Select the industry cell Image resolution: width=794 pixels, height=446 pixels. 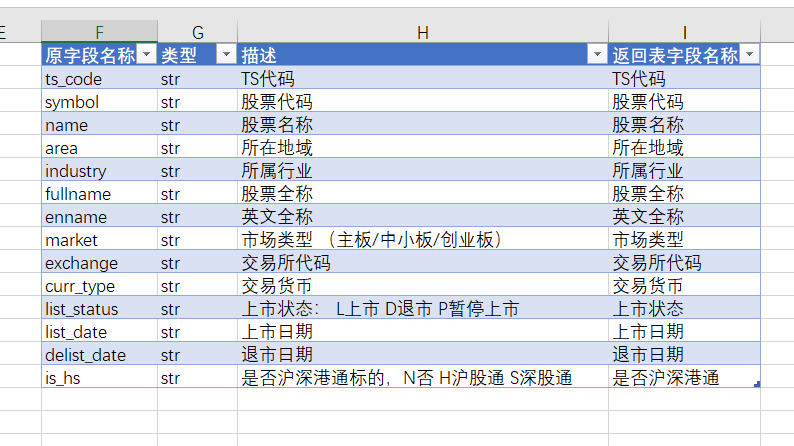point(99,171)
